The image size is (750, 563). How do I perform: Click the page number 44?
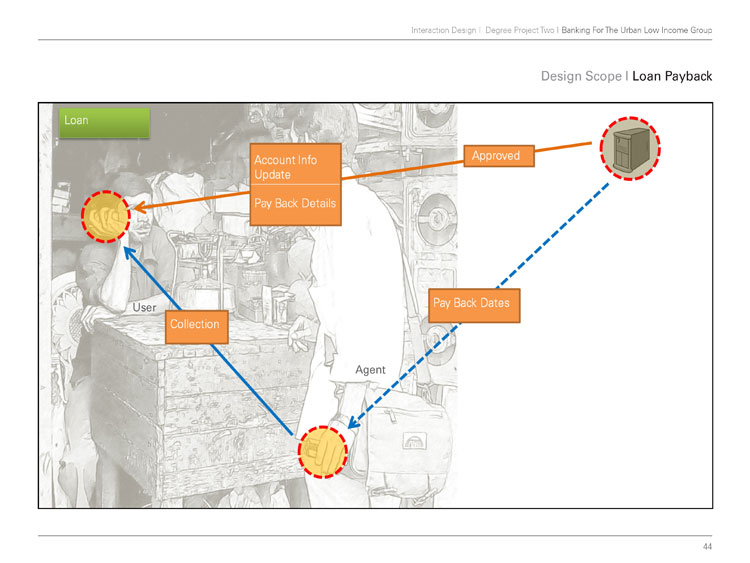click(x=707, y=546)
